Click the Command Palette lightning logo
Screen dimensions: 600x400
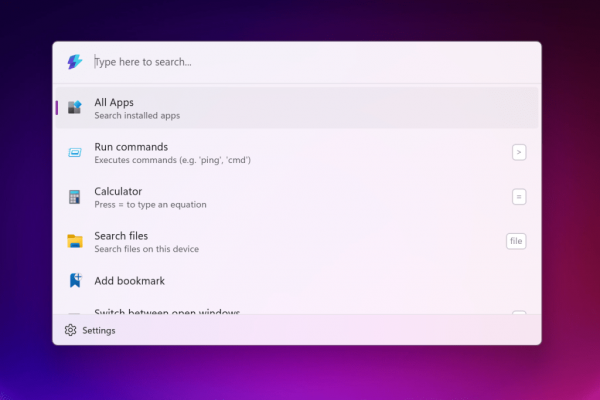[x=74, y=62]
